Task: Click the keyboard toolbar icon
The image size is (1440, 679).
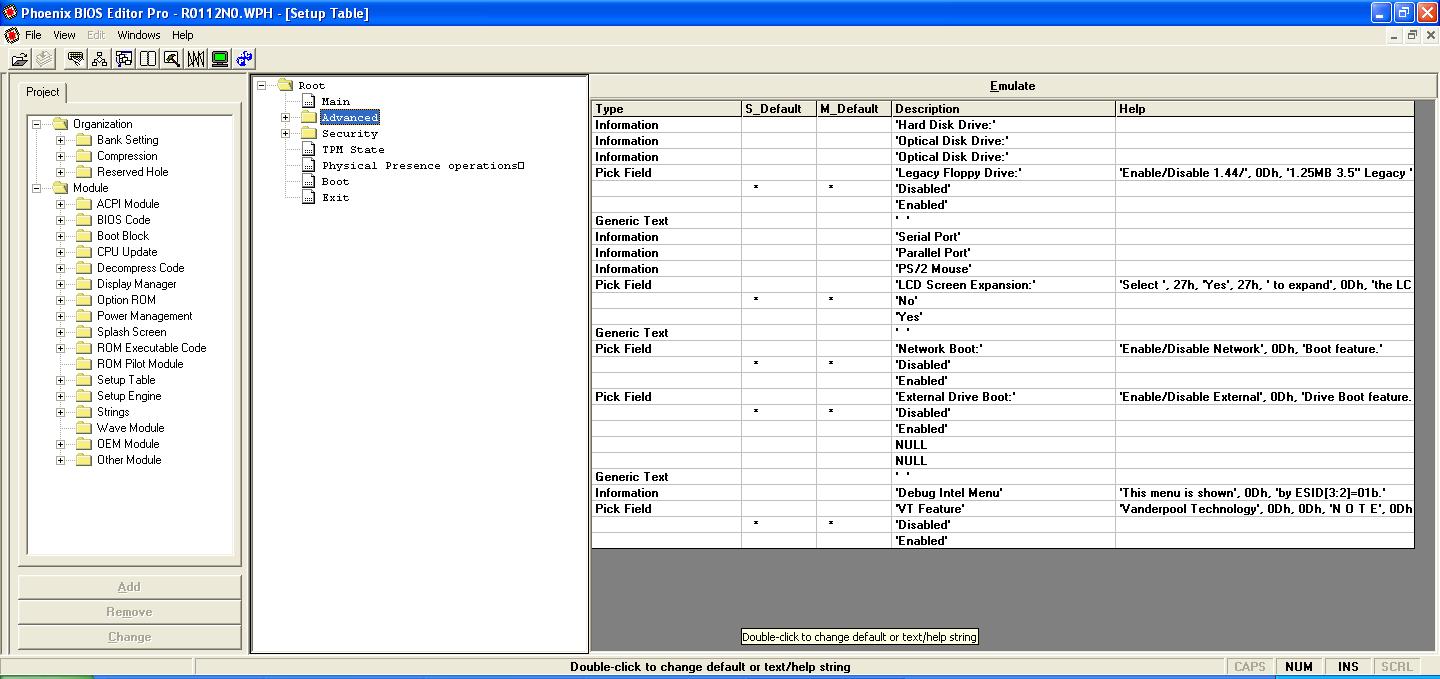Action: (76, 59)
